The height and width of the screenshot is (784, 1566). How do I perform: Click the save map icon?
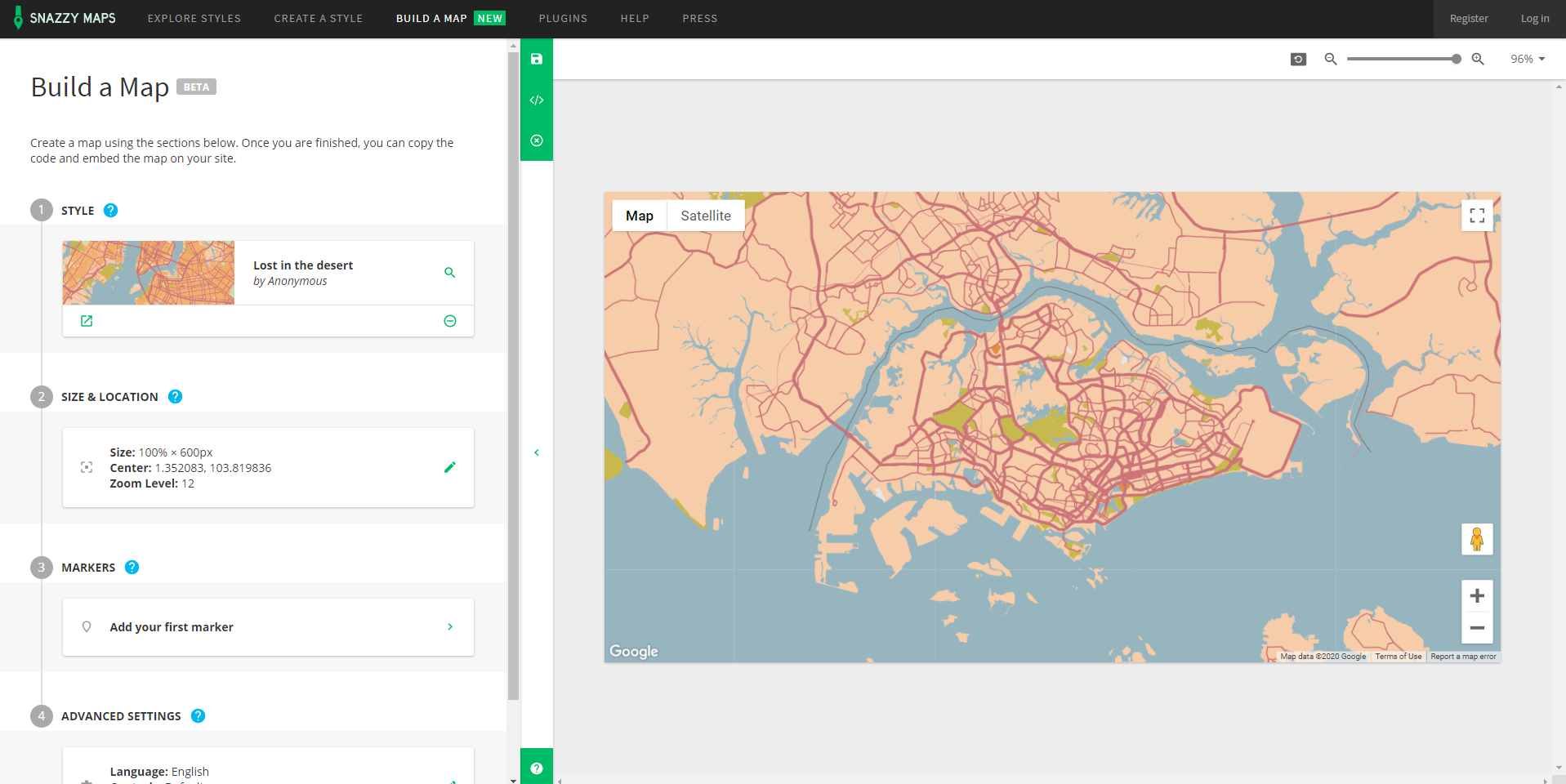[x=537, y=59]
